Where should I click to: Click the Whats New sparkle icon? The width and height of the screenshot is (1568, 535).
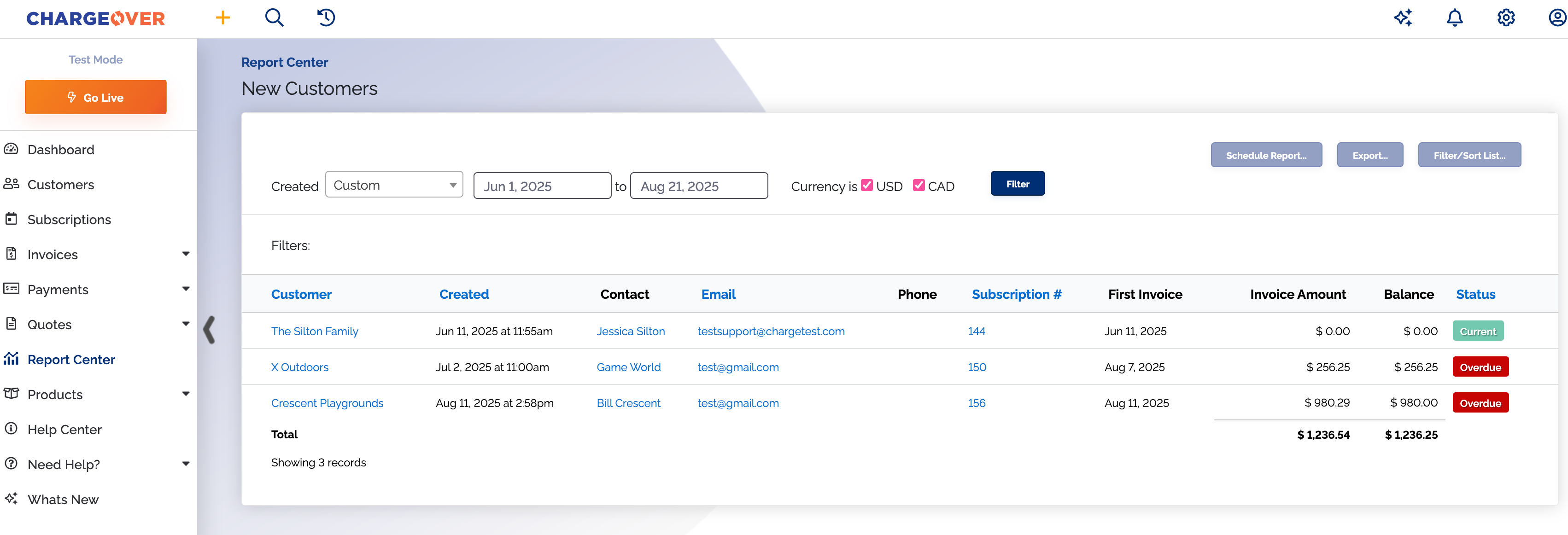tap(11, 499)
